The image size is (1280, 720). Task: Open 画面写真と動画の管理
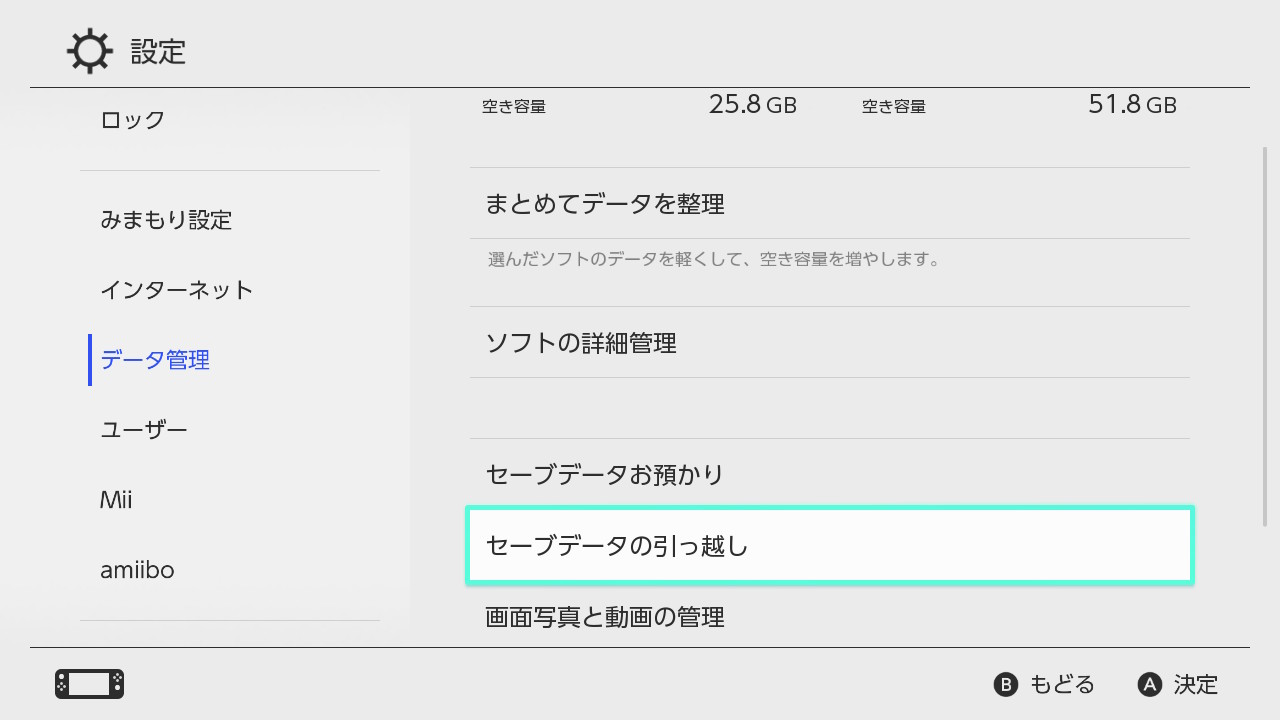click(605, 617)
